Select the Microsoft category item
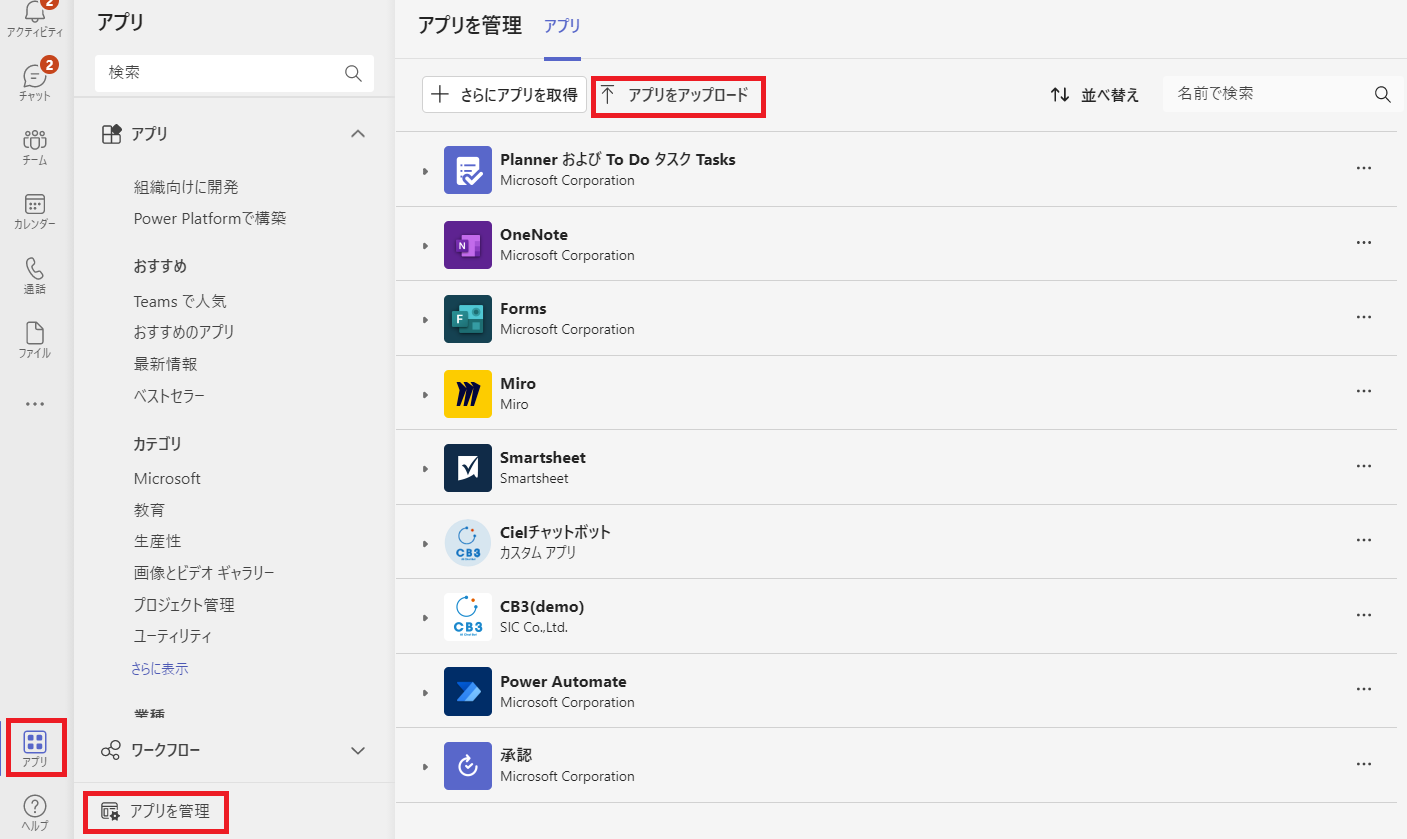This screenshot has width=1407, height=839. tap(167, 478)
